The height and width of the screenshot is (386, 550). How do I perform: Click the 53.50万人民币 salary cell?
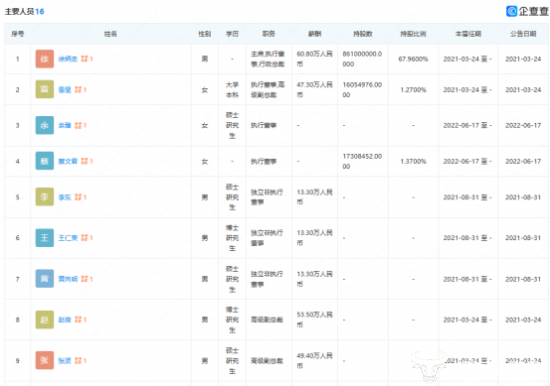tap(315, 320)
